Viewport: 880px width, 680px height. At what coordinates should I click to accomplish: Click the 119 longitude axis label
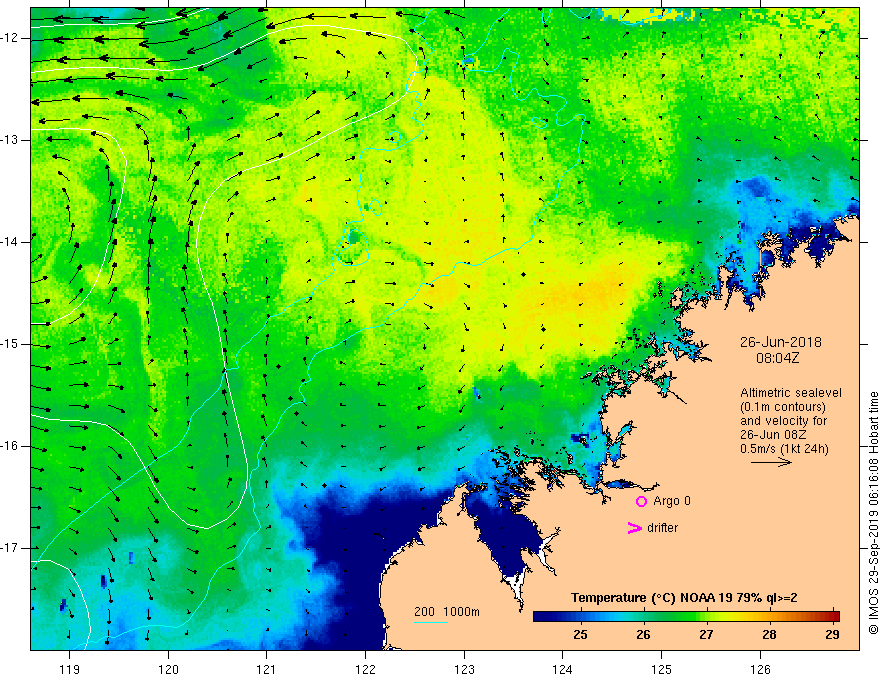[70, 669]
